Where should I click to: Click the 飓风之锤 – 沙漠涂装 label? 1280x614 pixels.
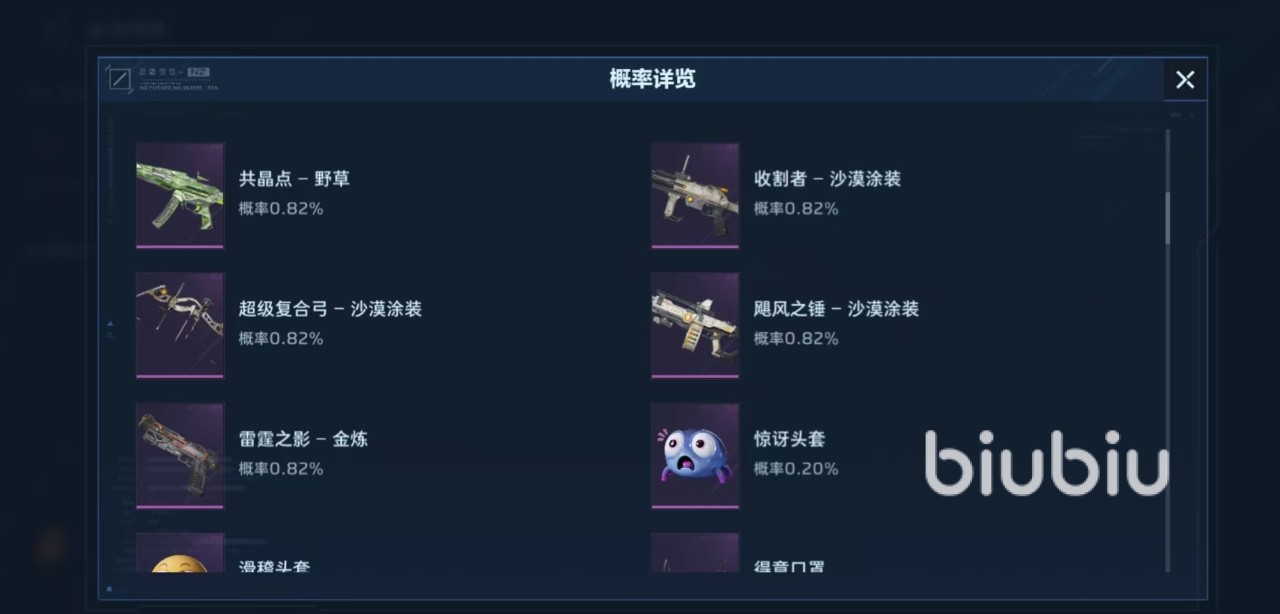click(836, 309)
